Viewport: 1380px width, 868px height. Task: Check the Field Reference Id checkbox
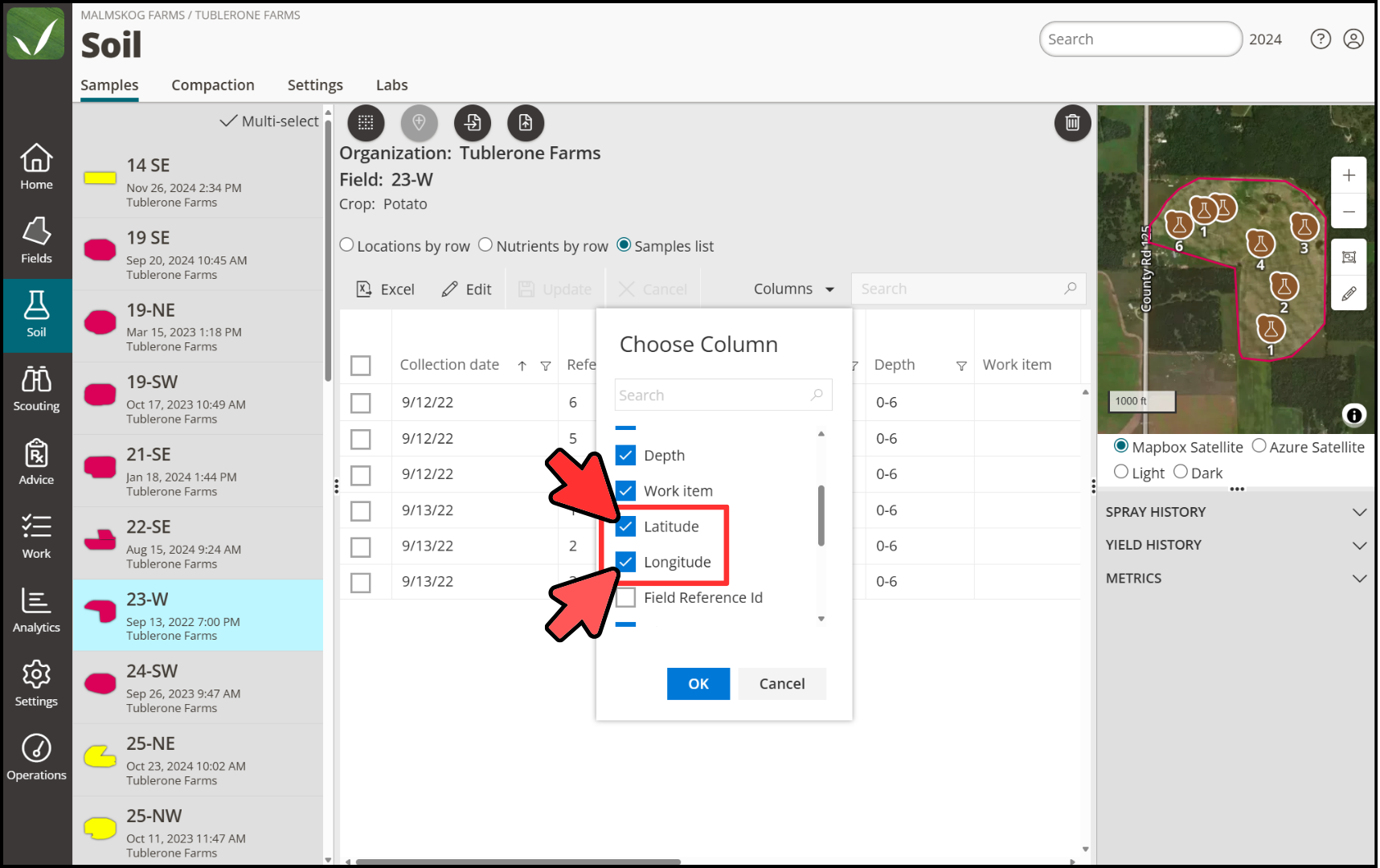(625, 597)
